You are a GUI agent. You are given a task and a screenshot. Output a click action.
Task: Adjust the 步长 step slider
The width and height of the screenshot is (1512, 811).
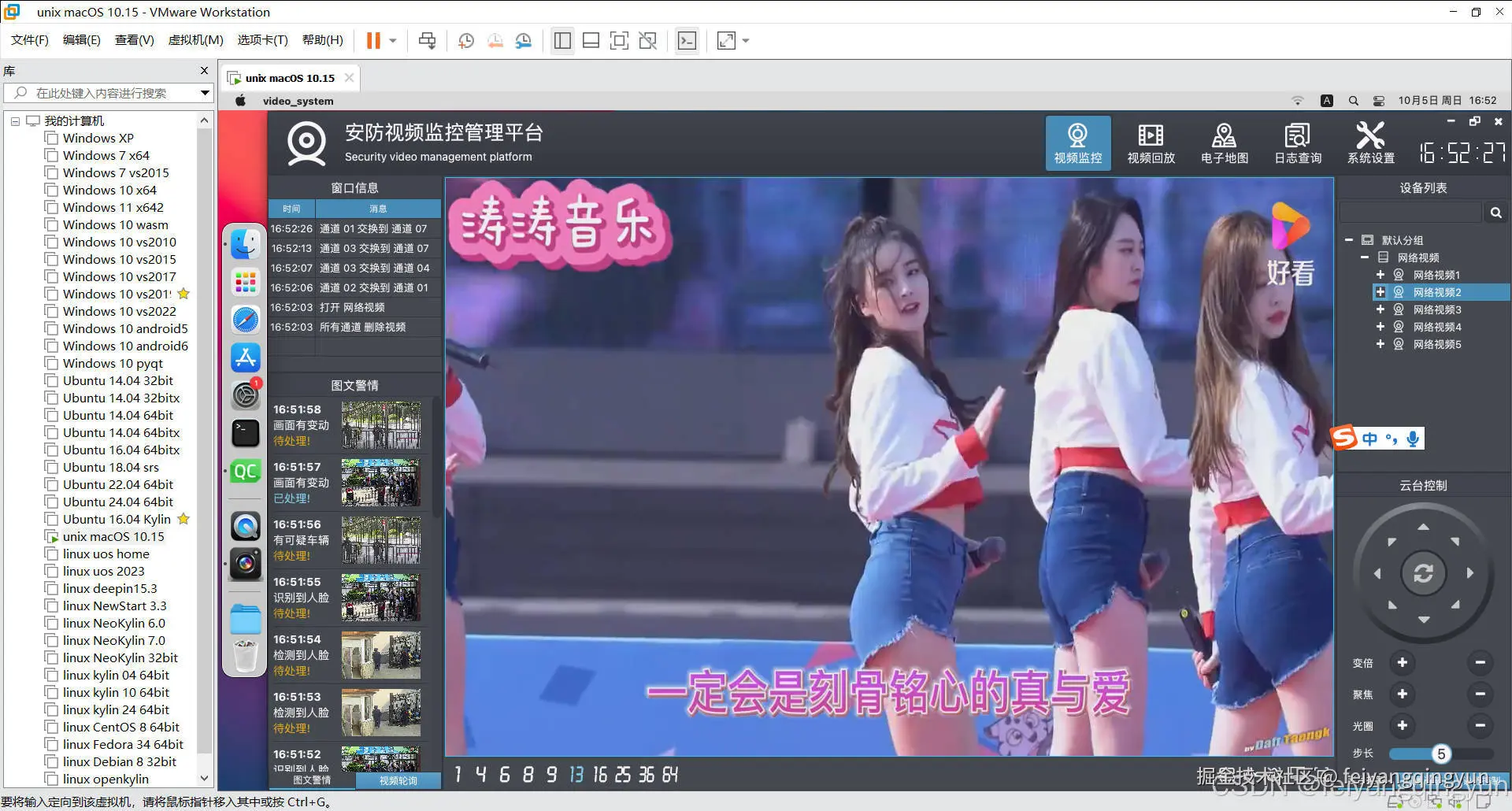click(x=1441, y=754)
